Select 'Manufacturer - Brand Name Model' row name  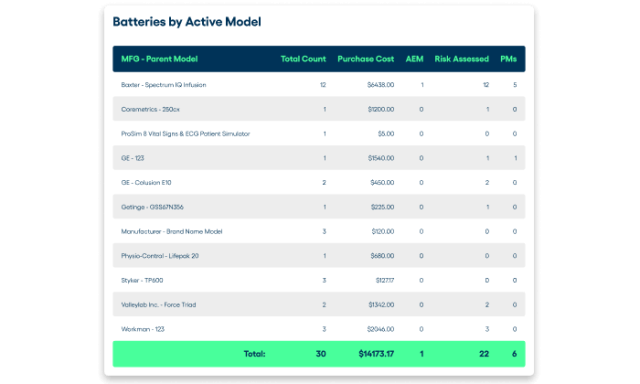(171, 231)
